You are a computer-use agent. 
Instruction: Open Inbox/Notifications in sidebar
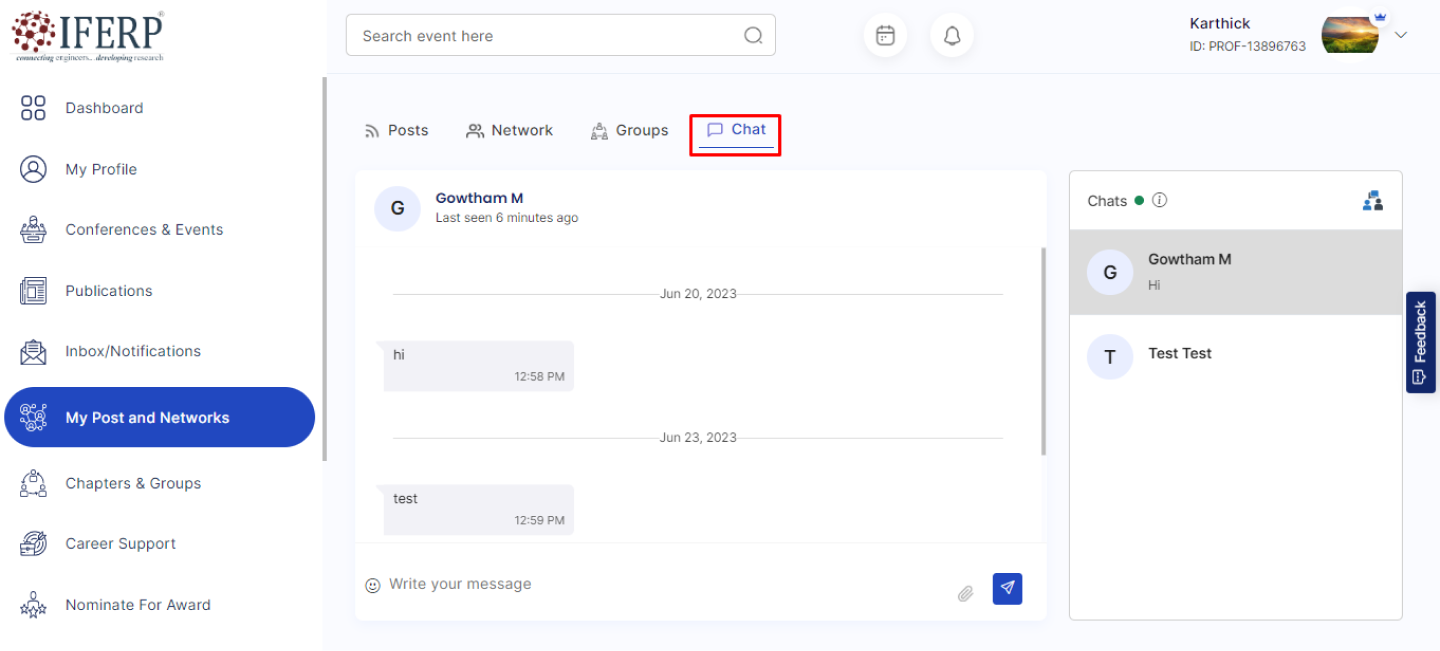(133, 351)
